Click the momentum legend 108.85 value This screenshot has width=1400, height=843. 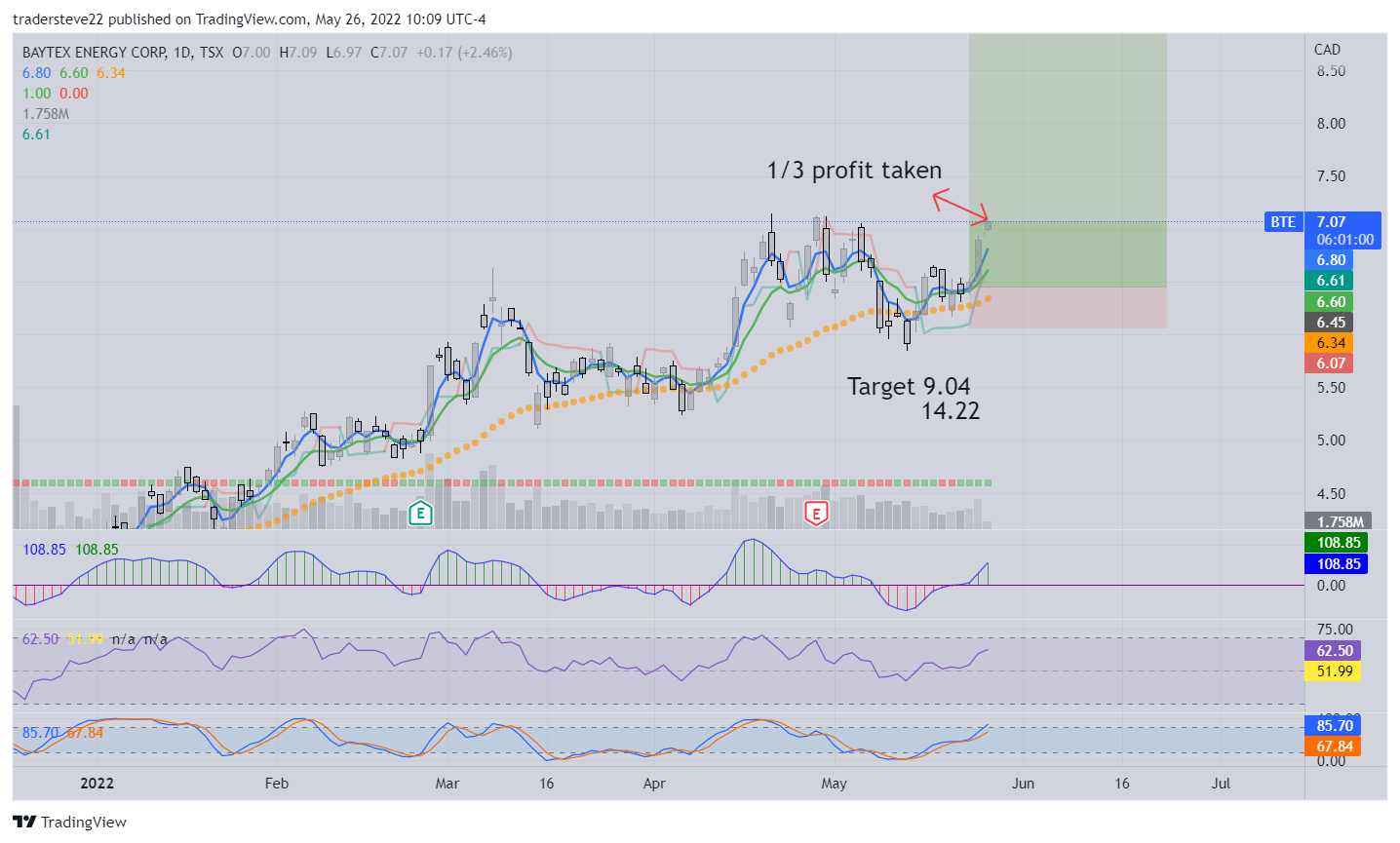(x=44, y=550)
